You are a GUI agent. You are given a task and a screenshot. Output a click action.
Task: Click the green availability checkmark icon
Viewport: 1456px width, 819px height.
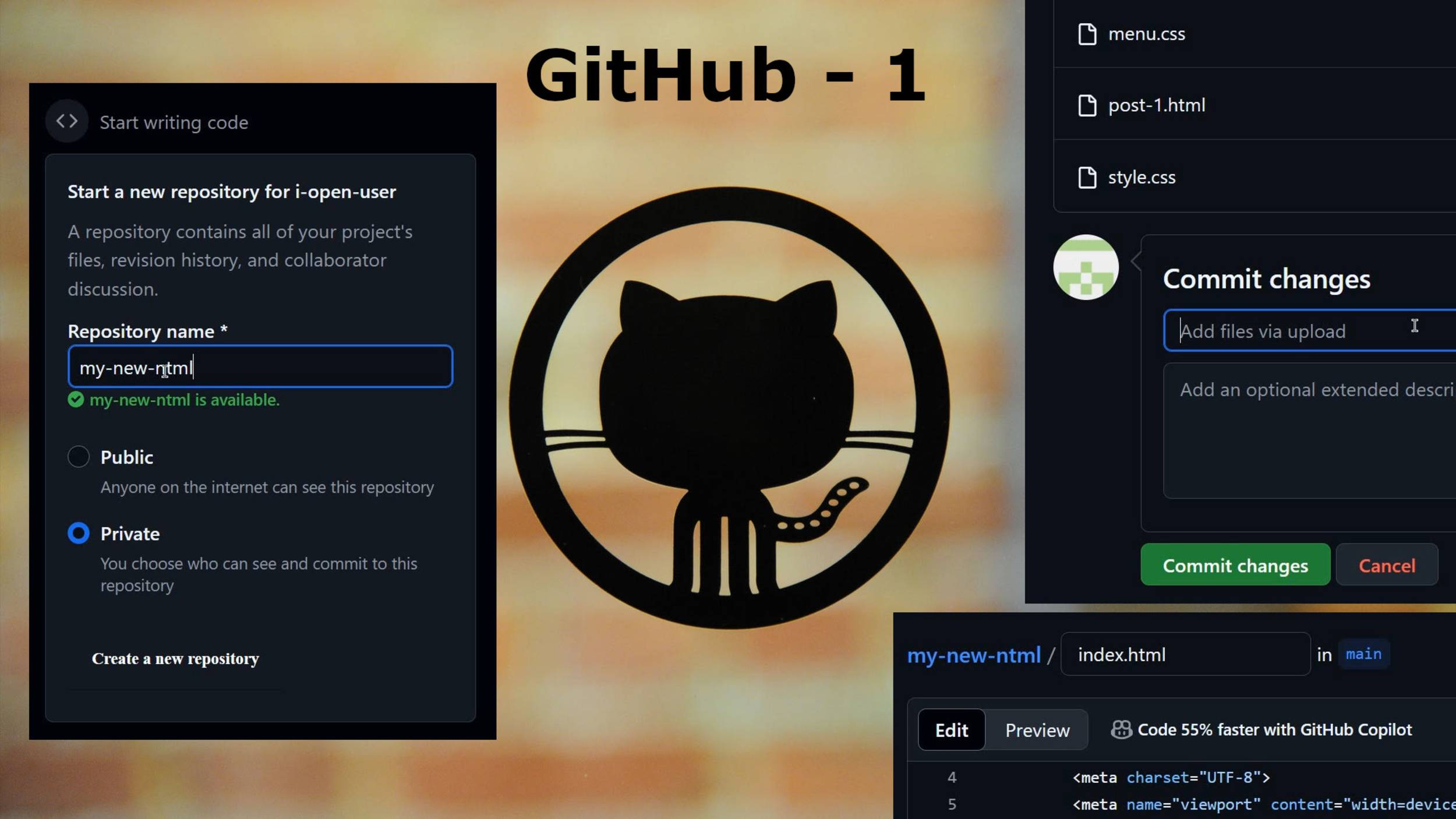point(76,400)
